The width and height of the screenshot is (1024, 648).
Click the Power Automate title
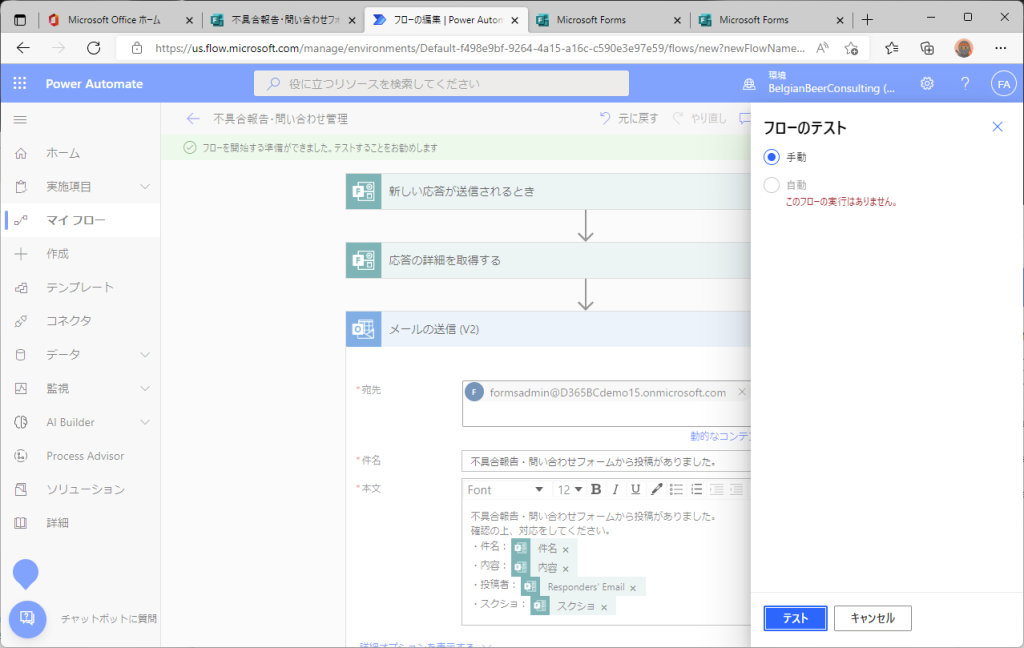pyautogui.click(x=94, y=84)
